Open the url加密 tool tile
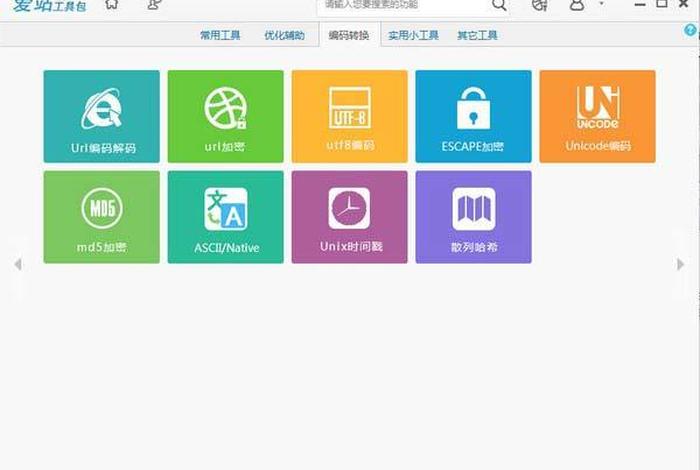Viewport: 700px width, 470px height. 225,116
